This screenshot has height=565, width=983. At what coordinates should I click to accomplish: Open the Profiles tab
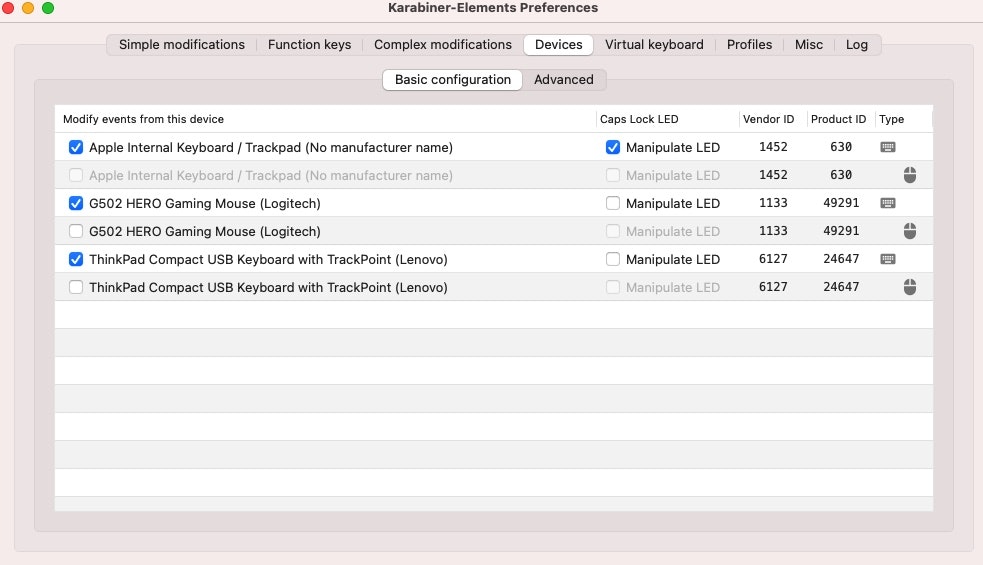click(x=749, y=45)
